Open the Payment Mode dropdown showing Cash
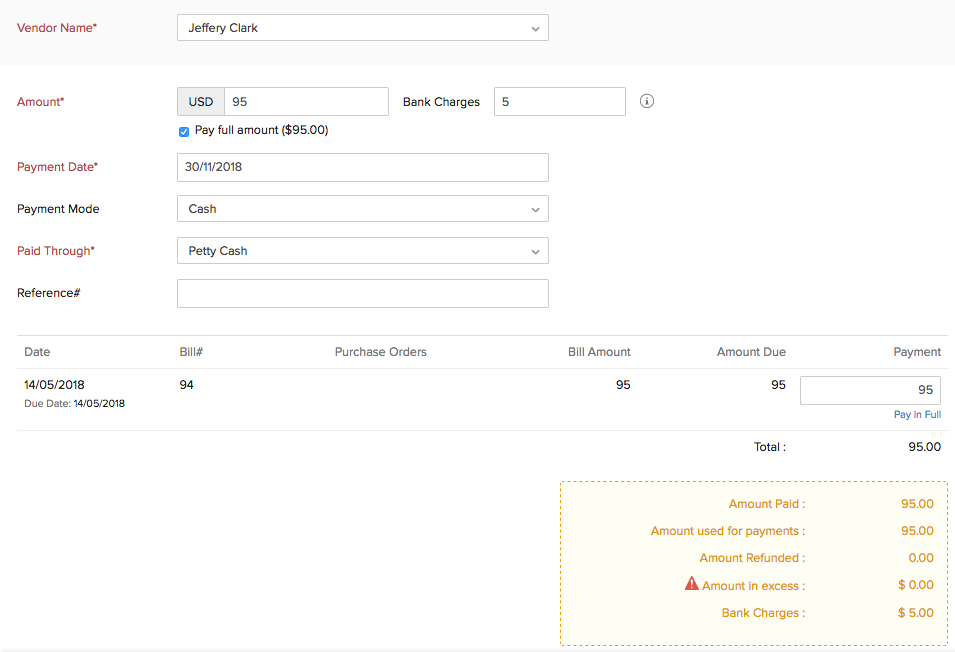955x652 pixels. tap(536, 209)
